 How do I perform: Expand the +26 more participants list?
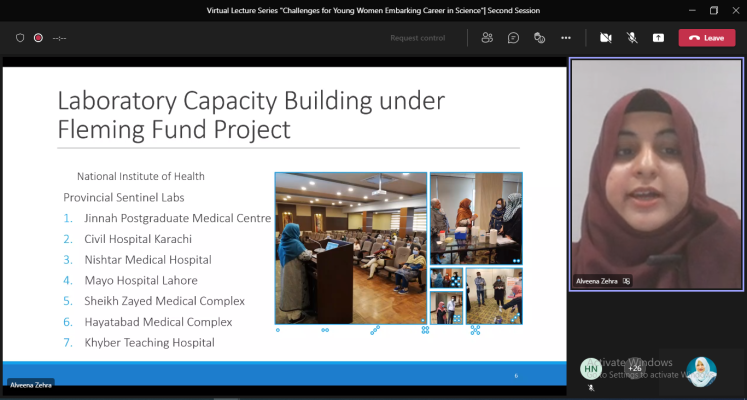(x=634, y=368)
